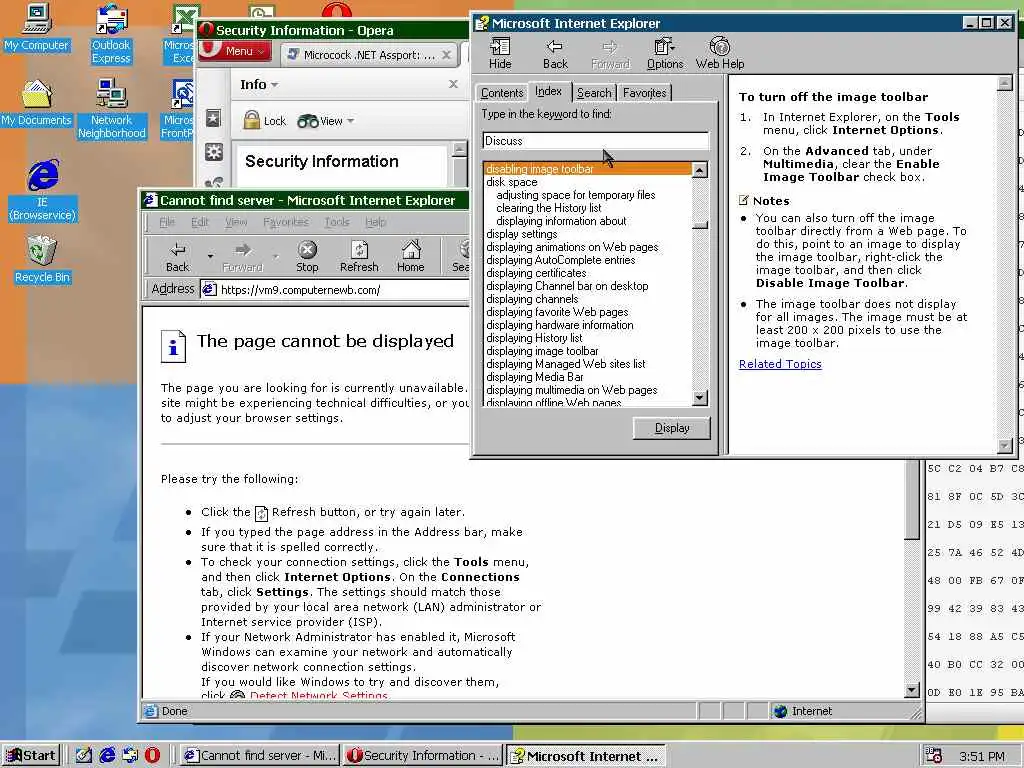Switch to Contents tab in help
Image resolution: width=1024 pixels, height=768 pixels.
click(502, 93)
